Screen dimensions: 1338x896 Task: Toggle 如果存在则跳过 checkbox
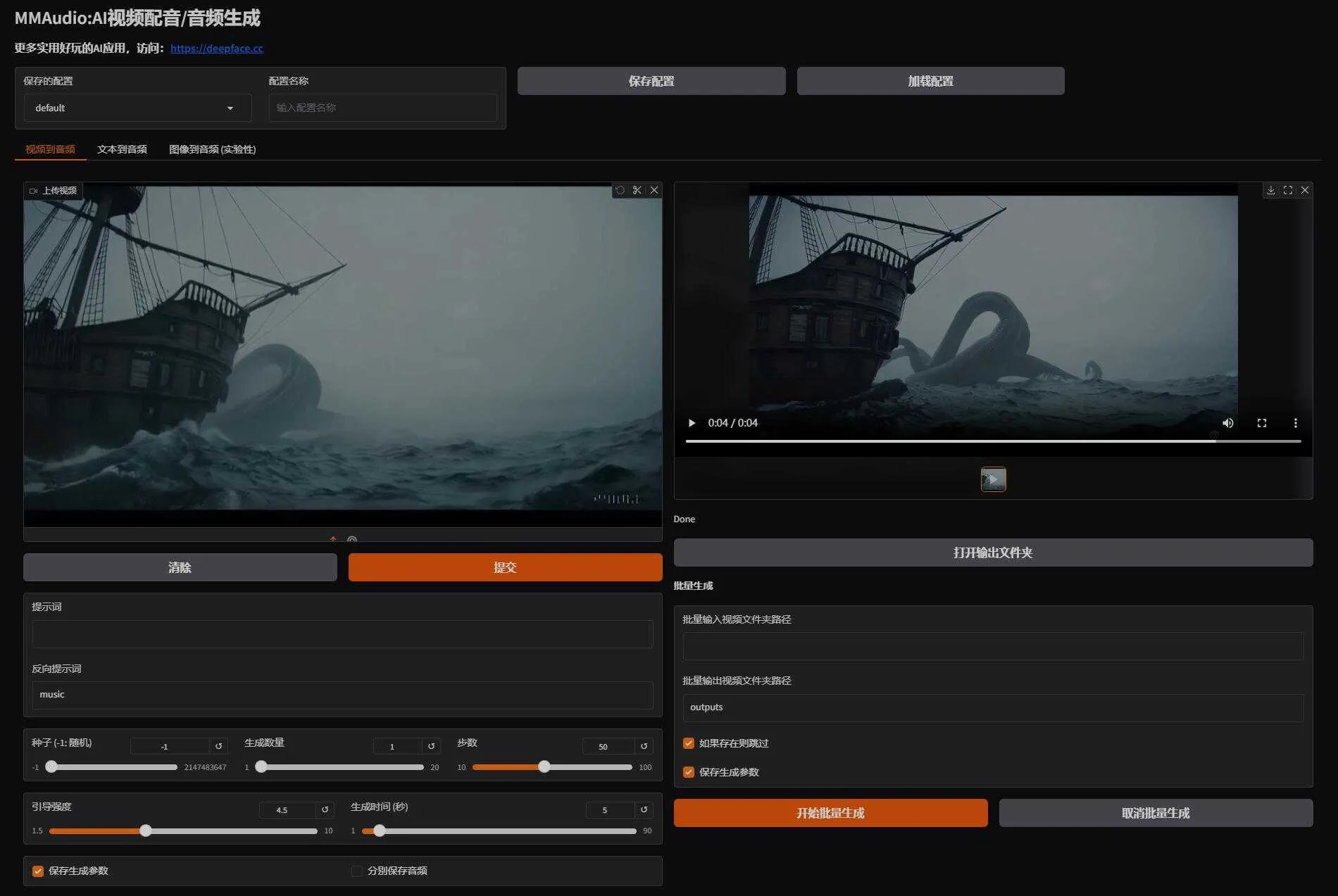(x=689, y=743)
